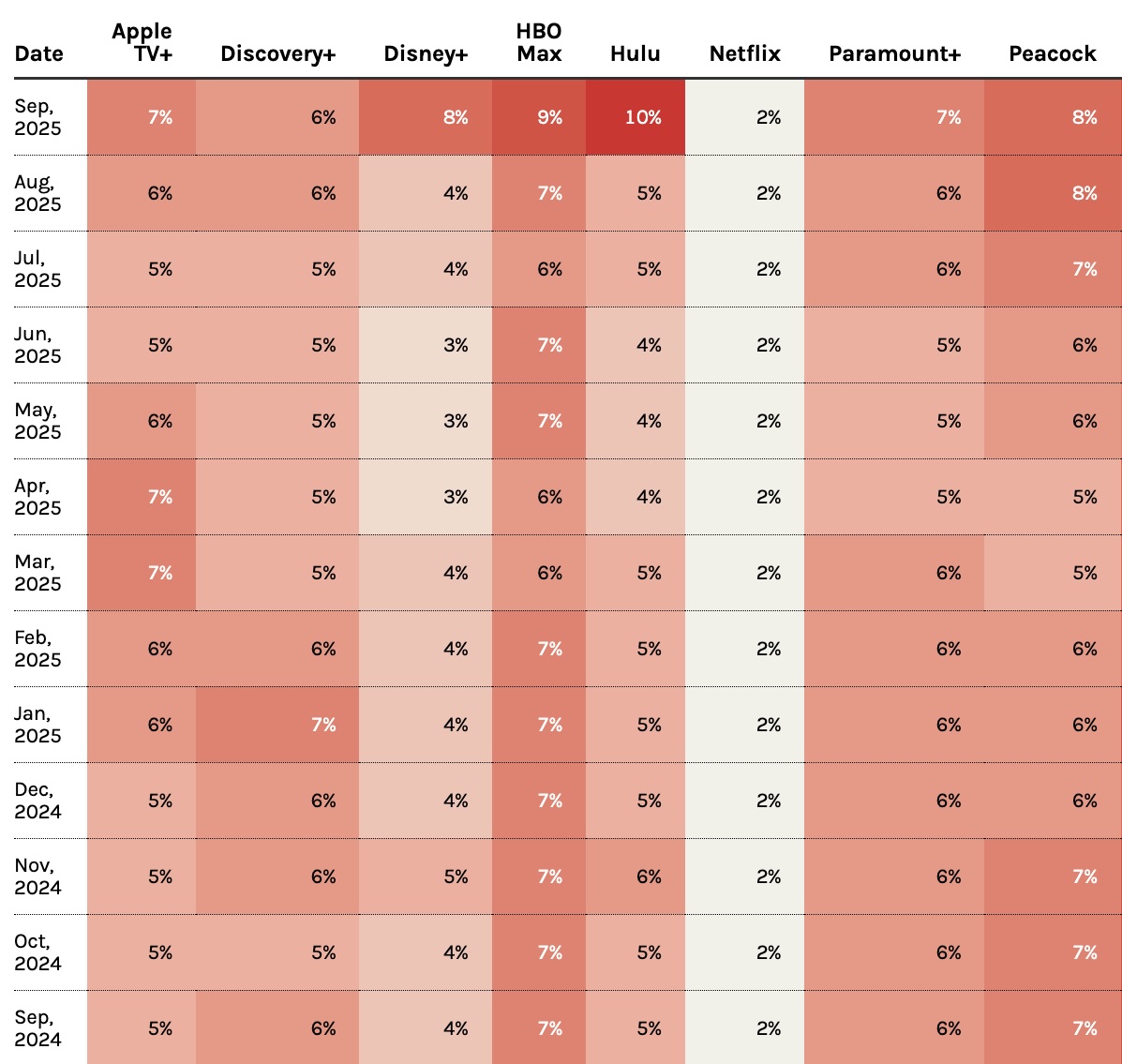Select the HBO Max 9% cell for Sep 2025

539,117
